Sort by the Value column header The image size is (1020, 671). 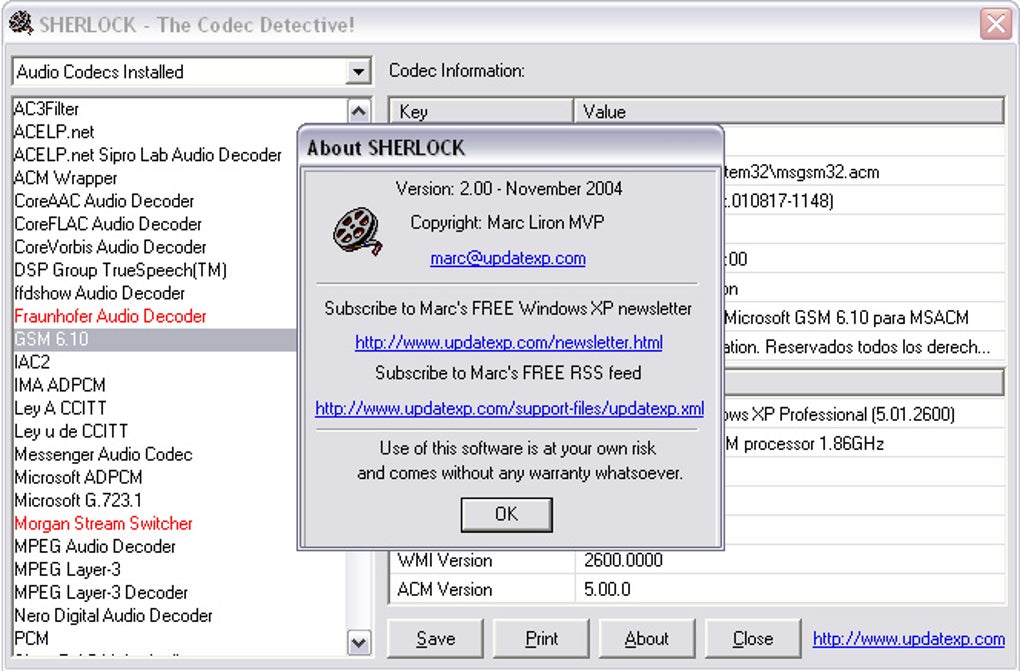point(789,111)
